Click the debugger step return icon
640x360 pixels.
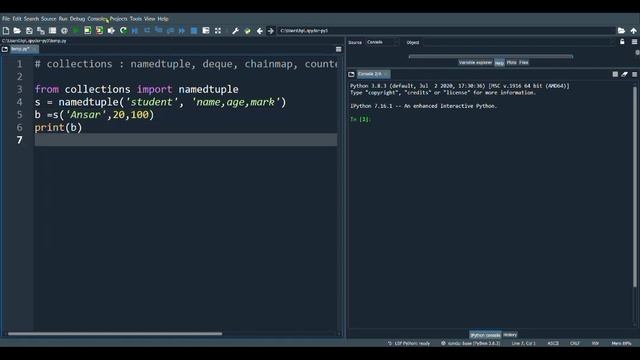[171, 31]
